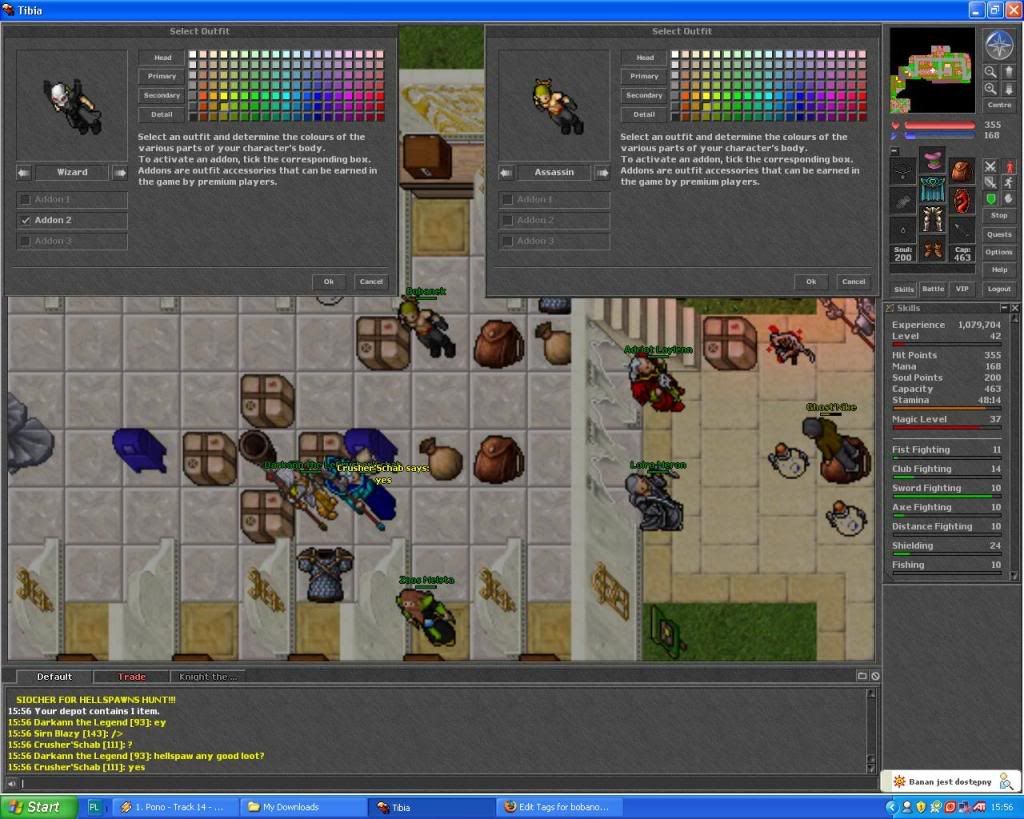
Task: Confirm Wizard outfit with Ok
Action: pos(328,281)
